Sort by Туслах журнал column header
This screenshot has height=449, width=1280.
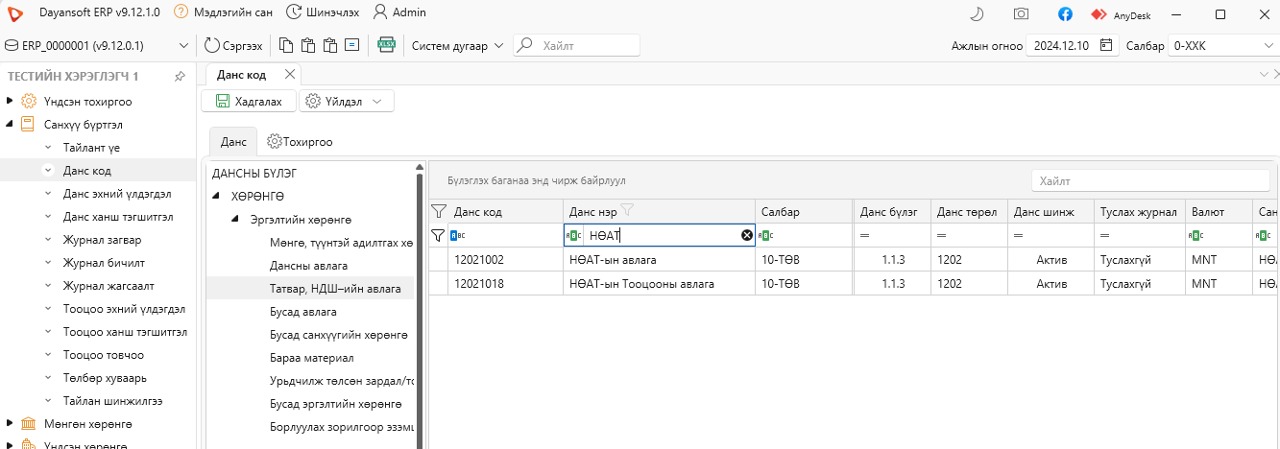pos(1138,211)
